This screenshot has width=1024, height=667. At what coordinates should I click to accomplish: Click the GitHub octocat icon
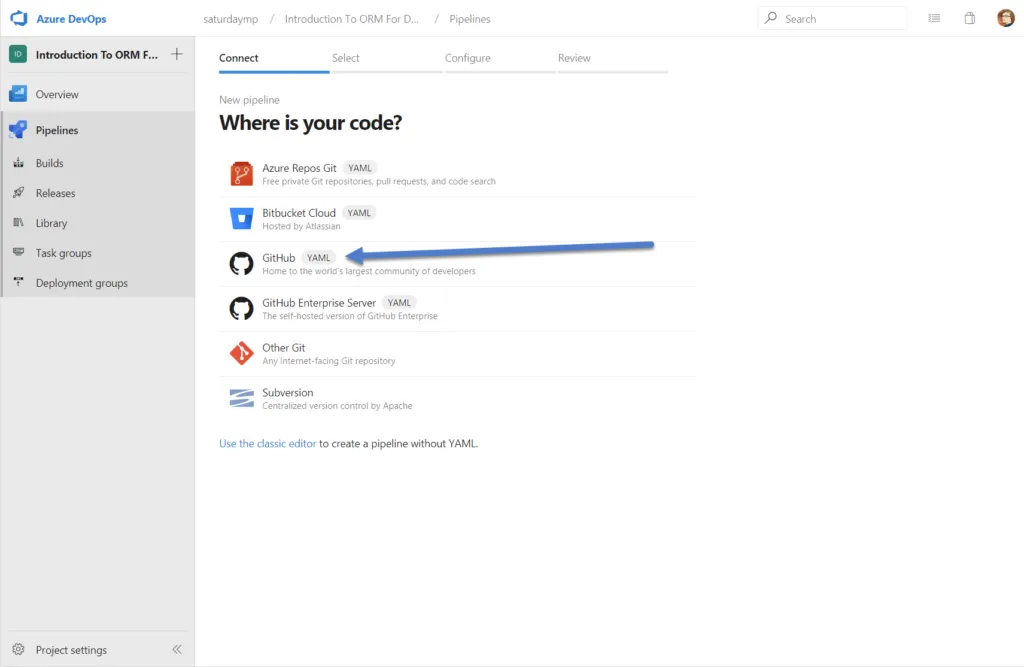pyautogui.click(x=242, y=263)
